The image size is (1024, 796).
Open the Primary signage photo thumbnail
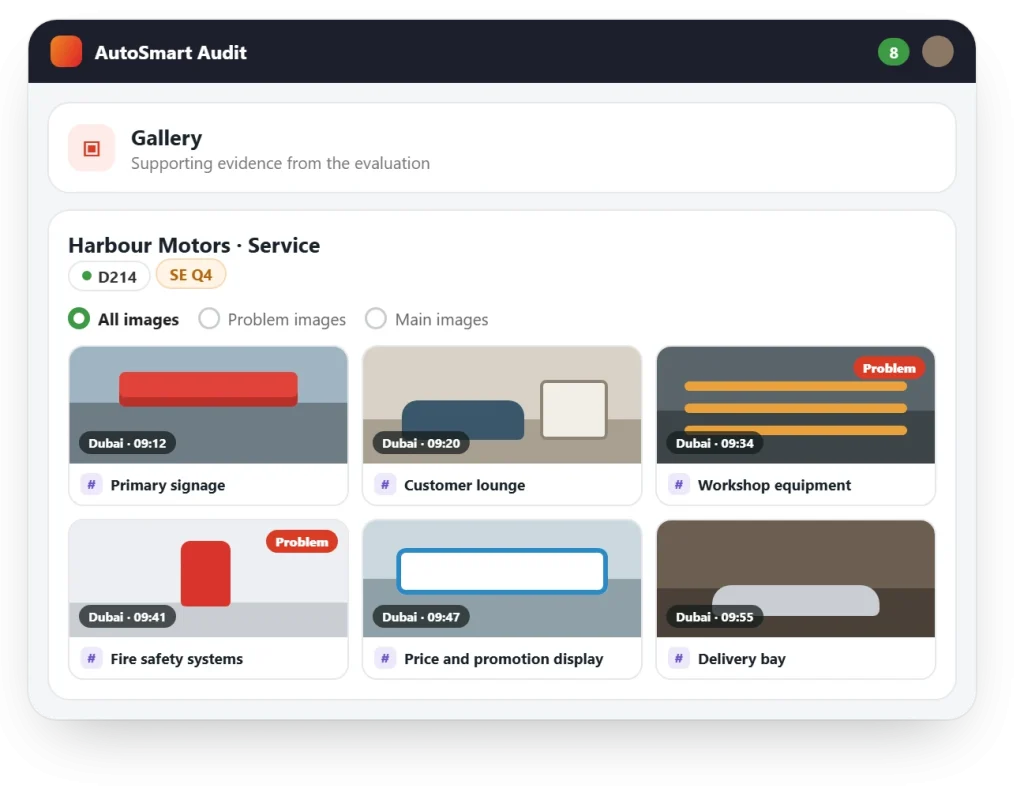pos(208,405)
